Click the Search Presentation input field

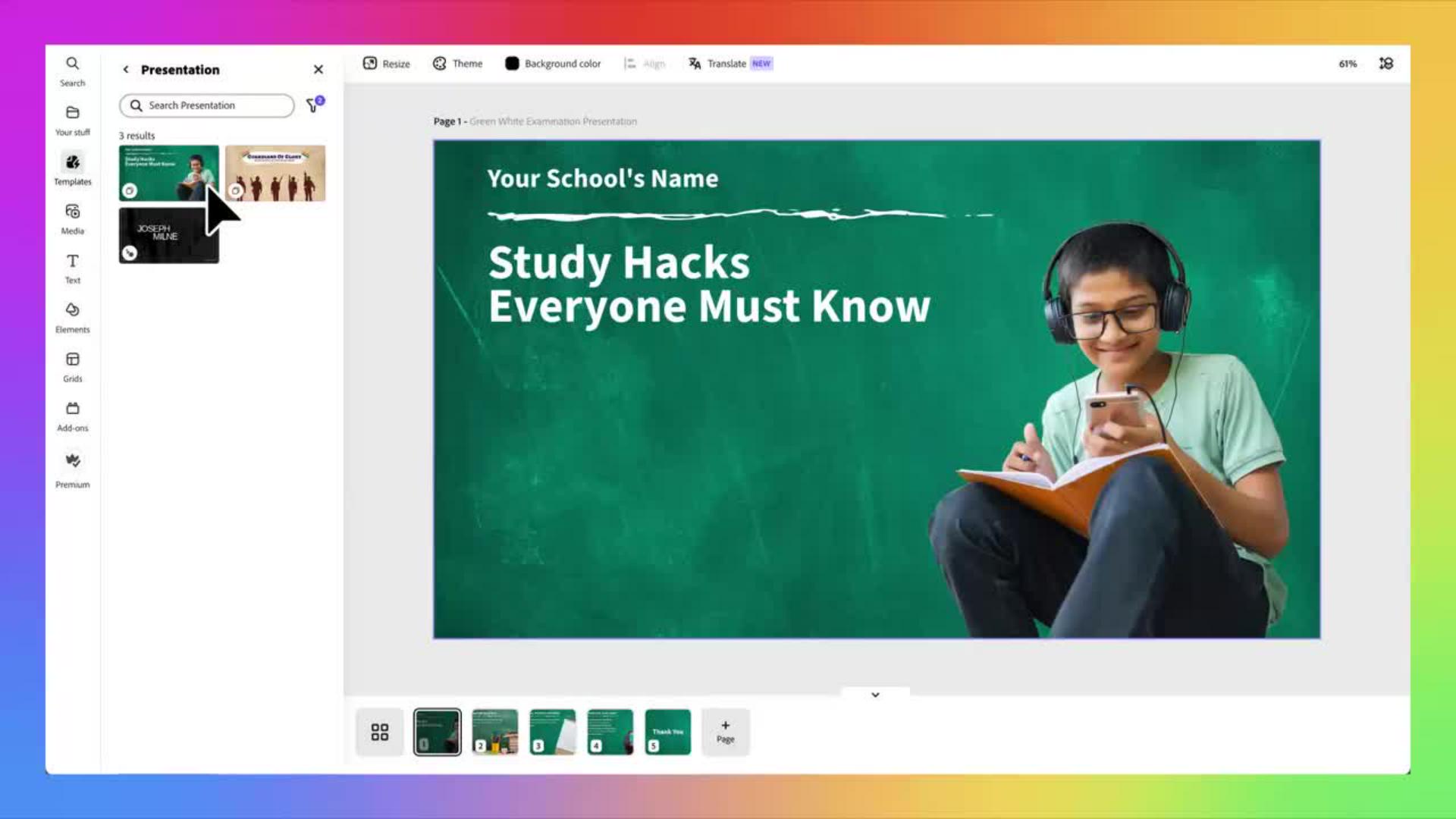click(212, 105)
